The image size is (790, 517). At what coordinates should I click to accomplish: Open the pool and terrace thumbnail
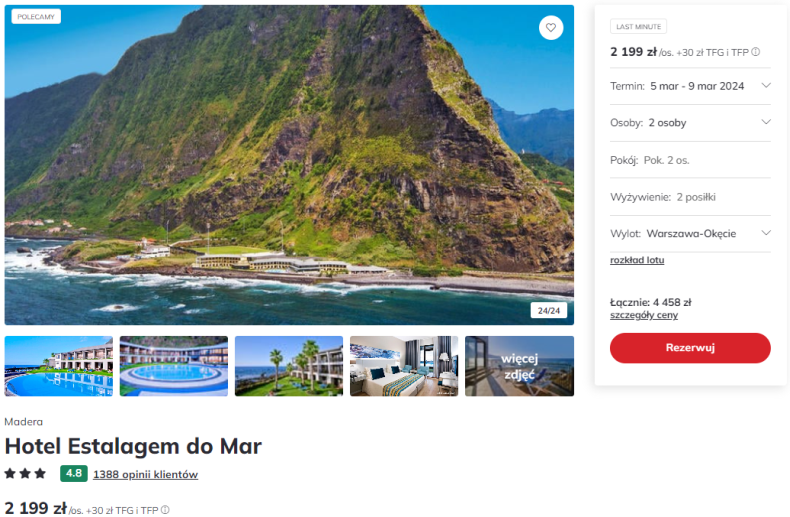[x=59, y=366]
